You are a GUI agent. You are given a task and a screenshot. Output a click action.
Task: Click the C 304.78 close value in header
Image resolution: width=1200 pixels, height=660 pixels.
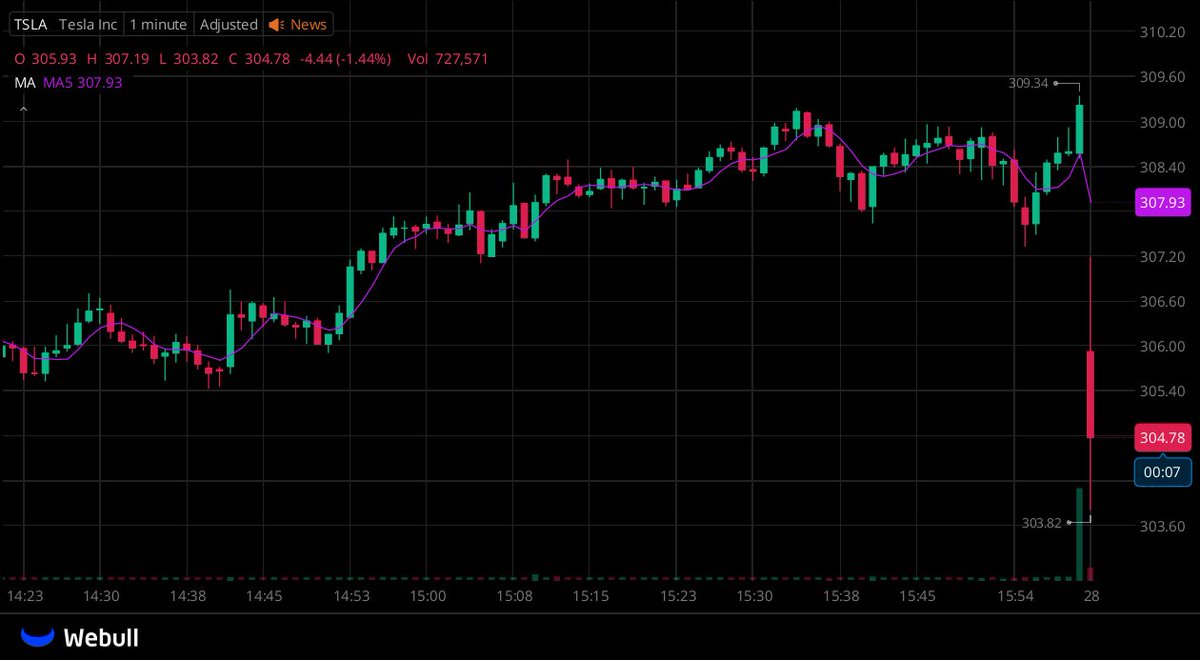pos(259,59)
